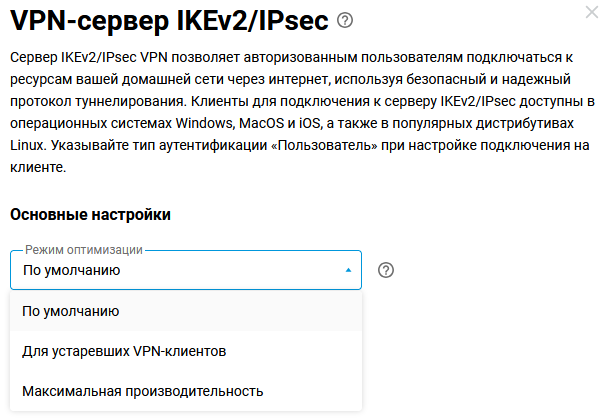Click the selected value in the optimization field
The image size is (605, 420).
coord(71,270)
